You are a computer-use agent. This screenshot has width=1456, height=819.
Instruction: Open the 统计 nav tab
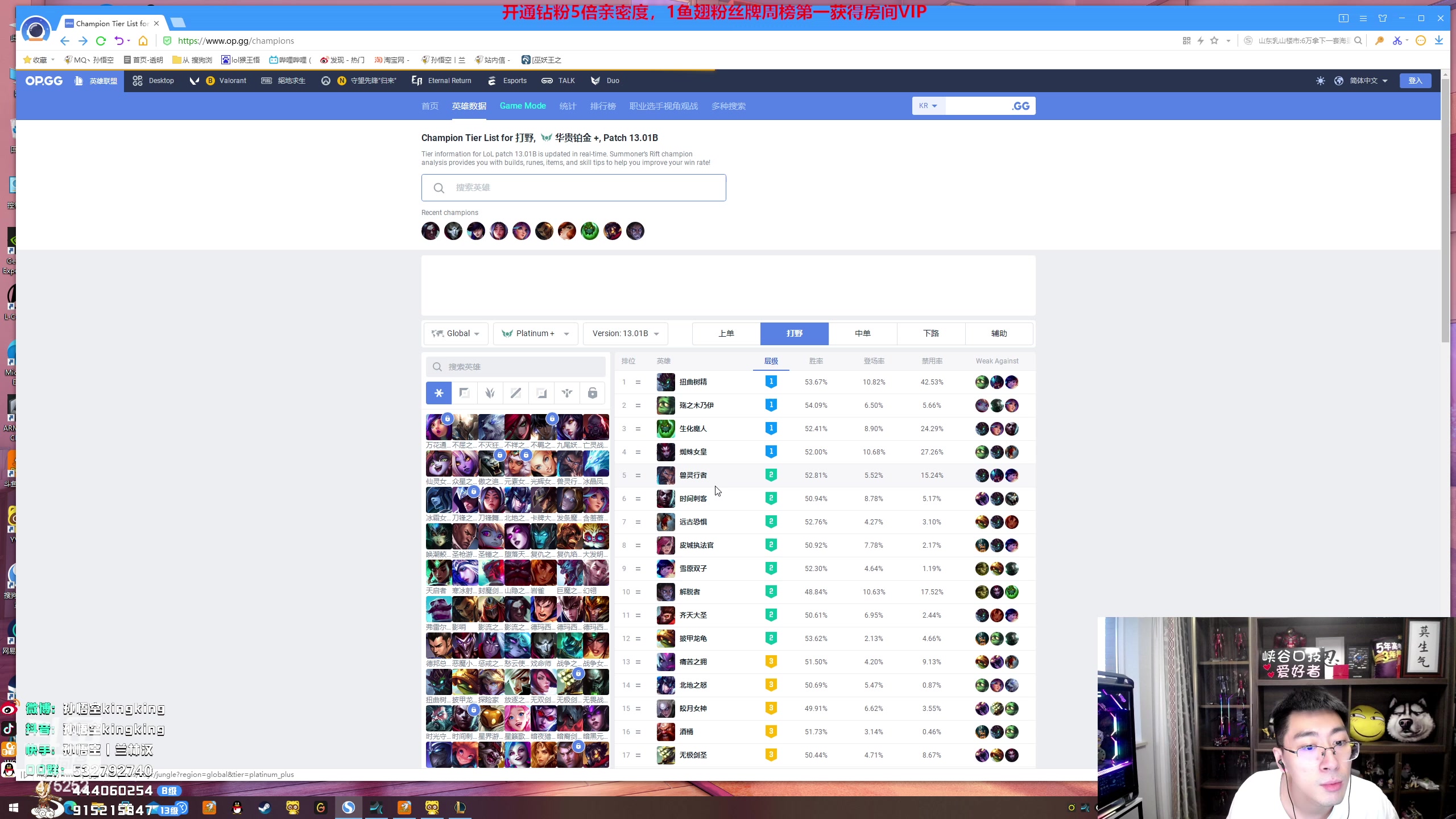point(568,106)
